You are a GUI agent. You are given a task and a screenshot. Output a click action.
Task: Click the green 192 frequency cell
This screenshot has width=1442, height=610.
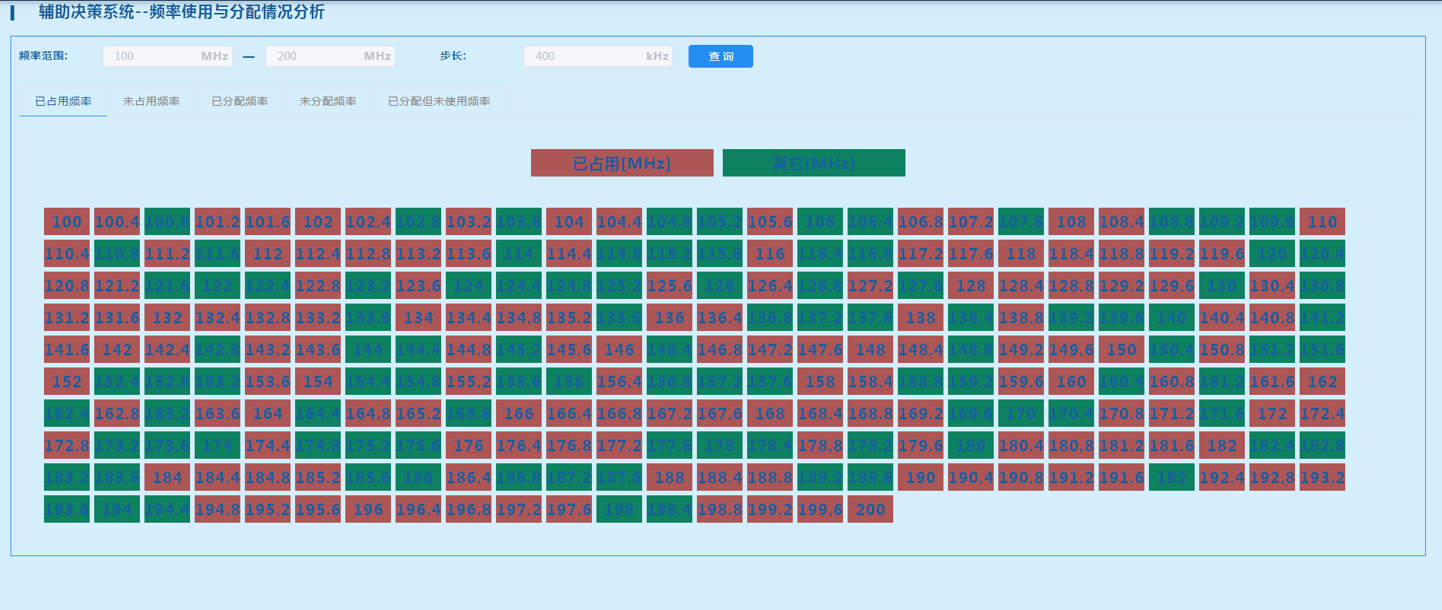[x=1171, y=478]
